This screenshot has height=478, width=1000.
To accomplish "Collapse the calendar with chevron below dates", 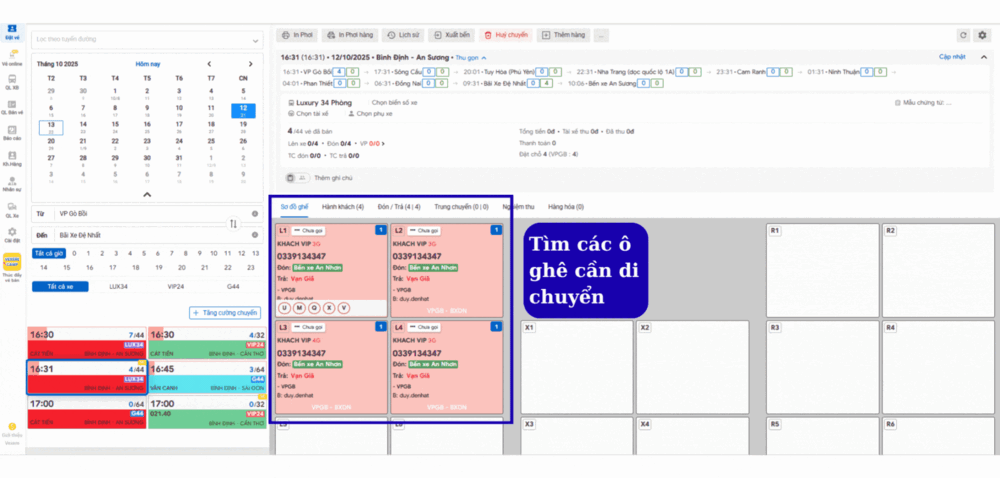I will (146, 194).
